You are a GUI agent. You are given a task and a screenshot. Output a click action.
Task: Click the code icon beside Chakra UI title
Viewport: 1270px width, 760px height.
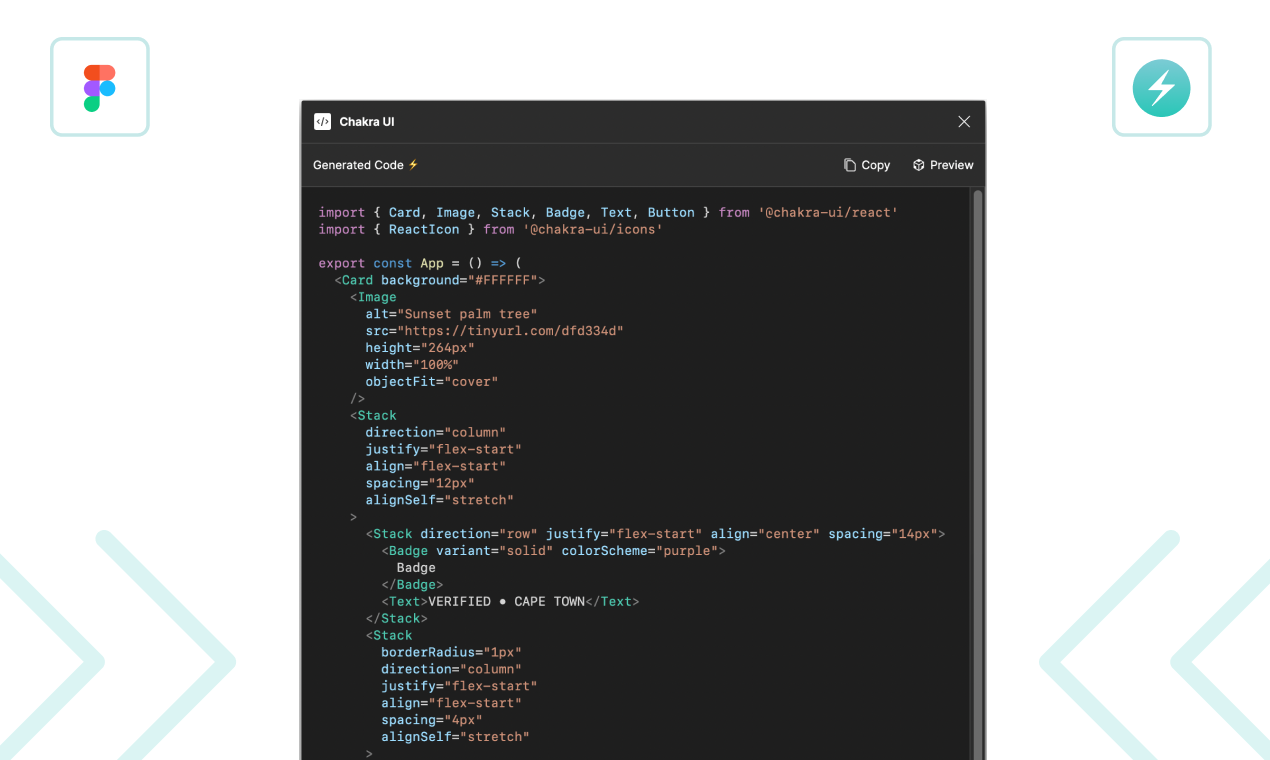(x=322, y=121)
